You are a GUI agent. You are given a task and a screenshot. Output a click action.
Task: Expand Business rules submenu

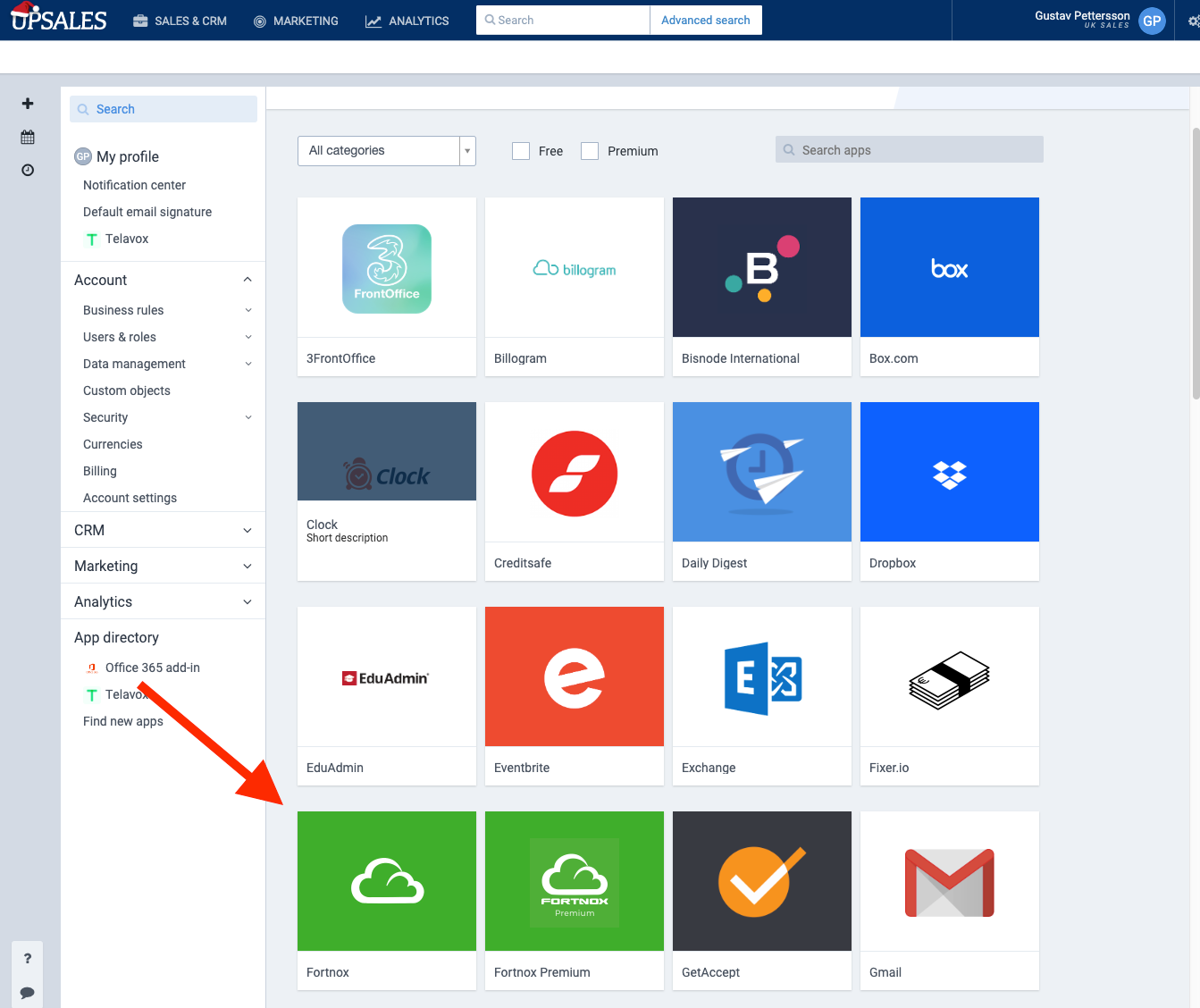pyautogui.click(x=248, y=310)
